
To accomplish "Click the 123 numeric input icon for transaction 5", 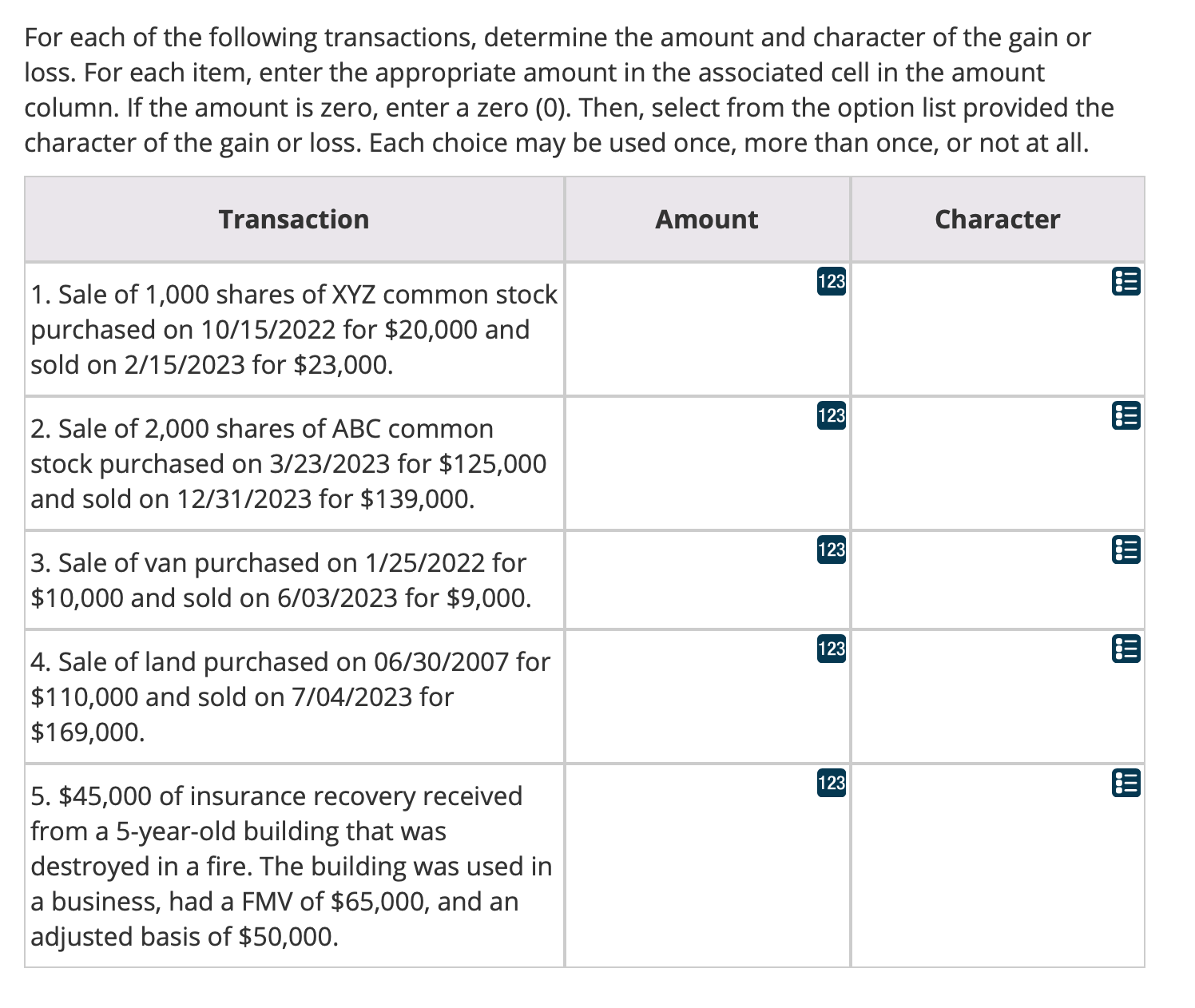I will (832, 784).
